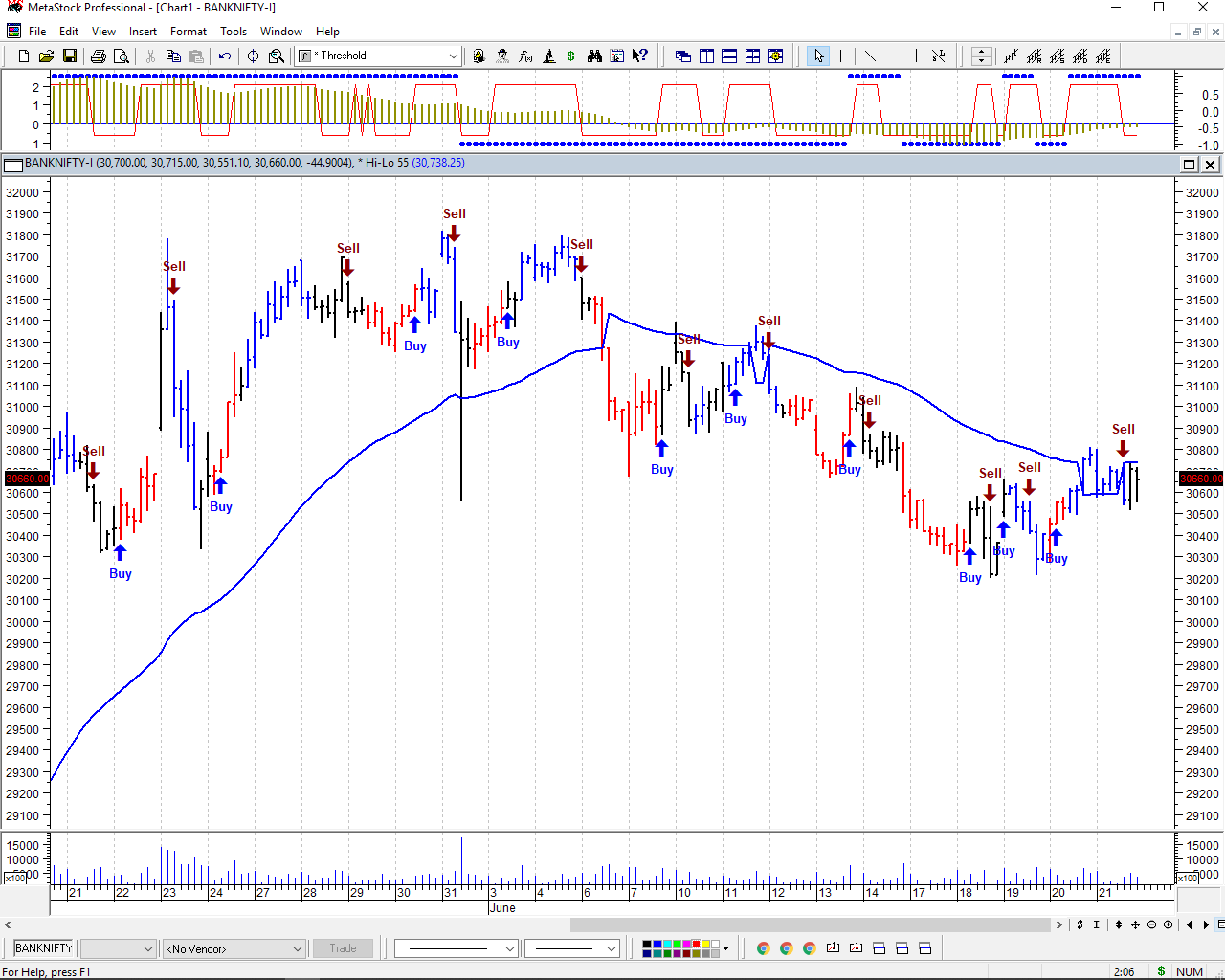Open the View menu
1225x980 pixels.
coord(103,32)
